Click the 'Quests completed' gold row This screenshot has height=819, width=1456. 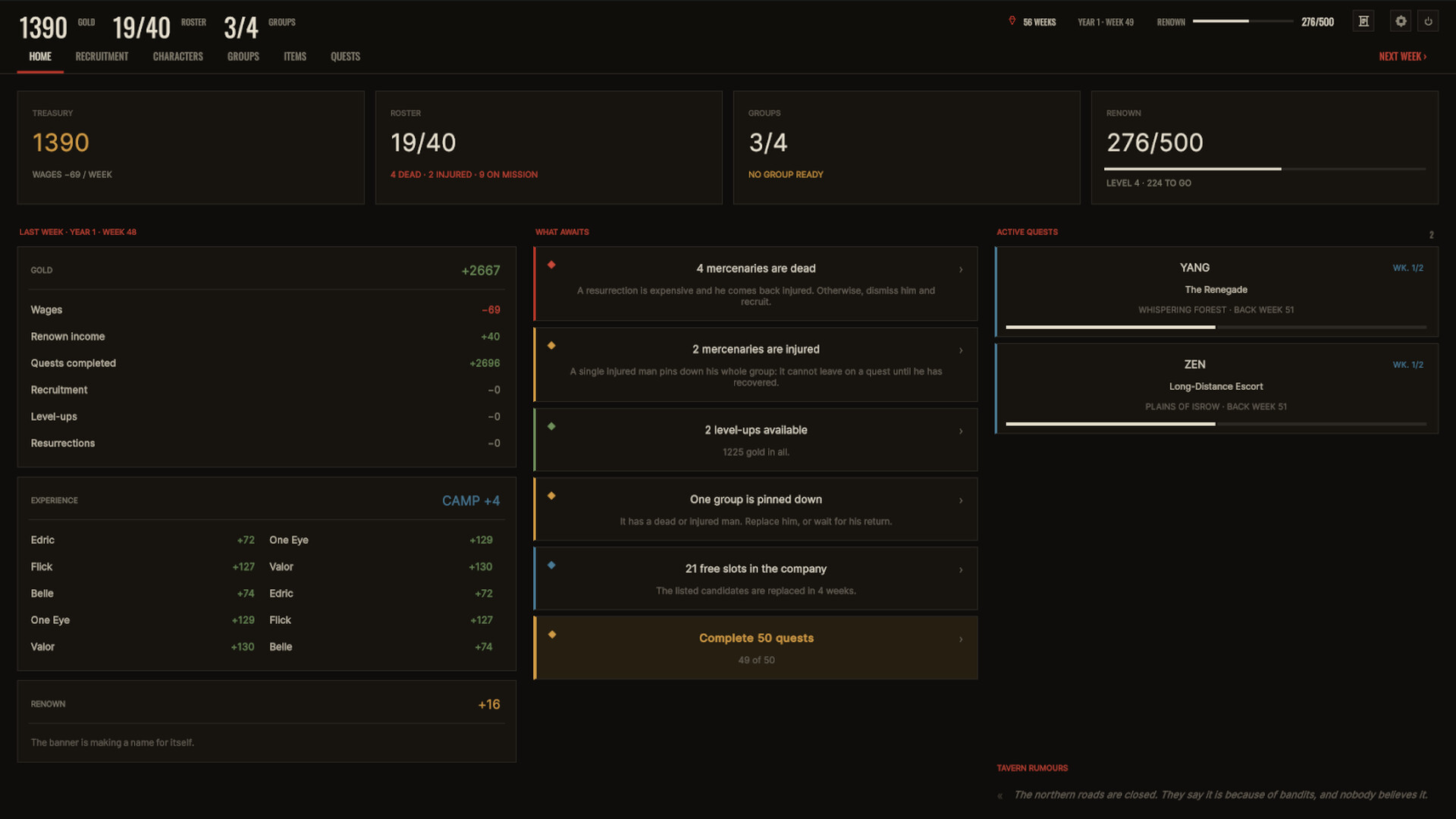coord(265,363)
